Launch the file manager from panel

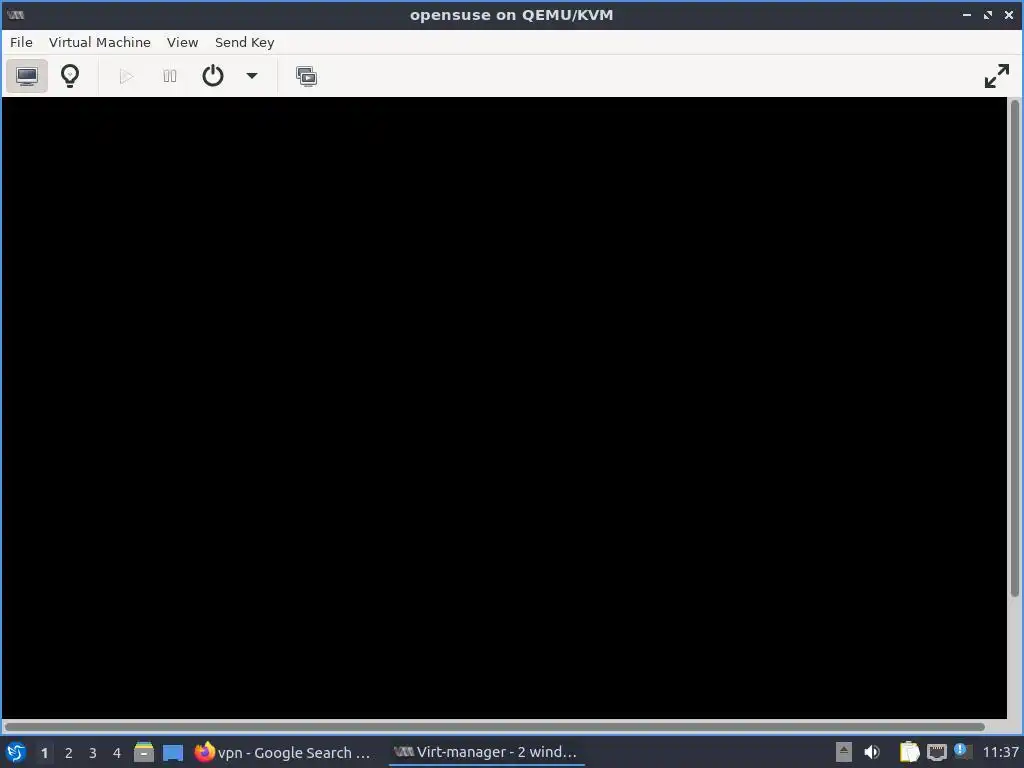coord(144,752)
